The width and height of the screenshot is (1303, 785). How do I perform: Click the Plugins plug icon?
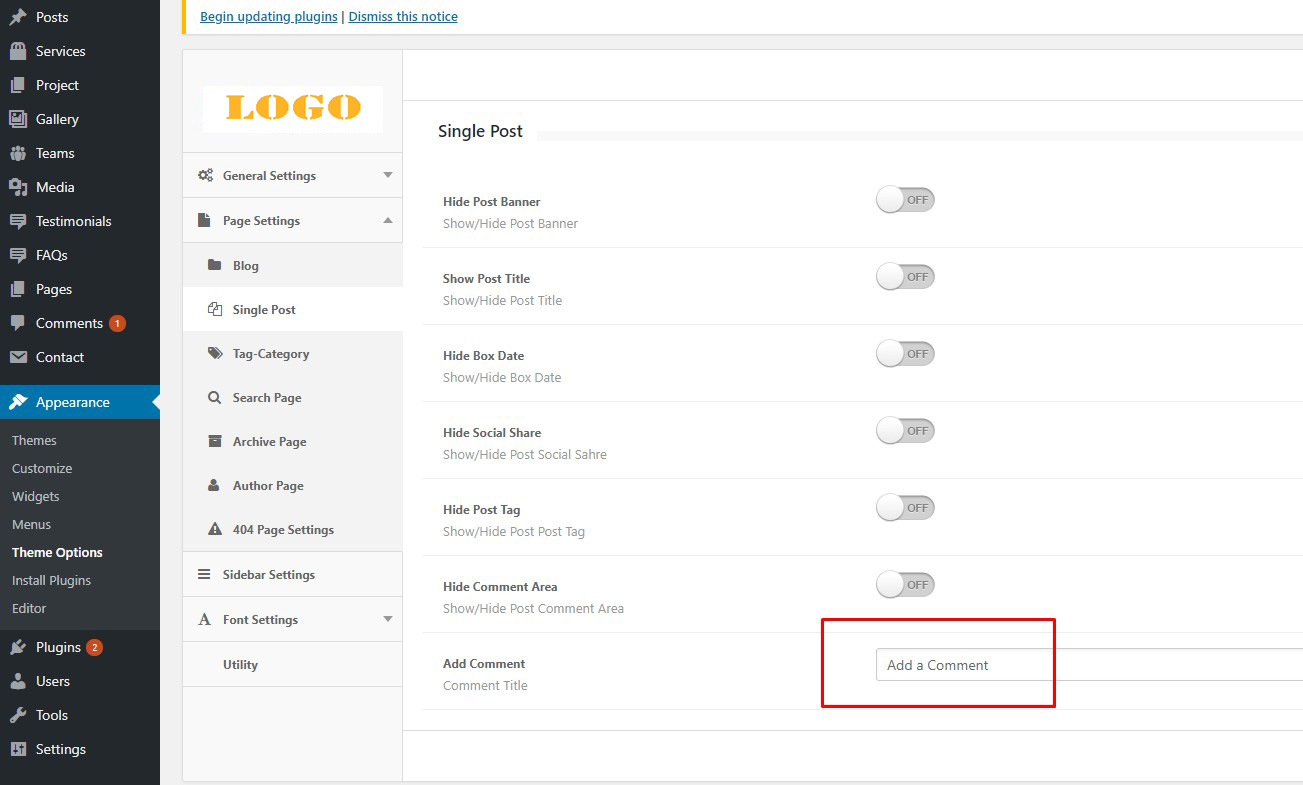18,647
